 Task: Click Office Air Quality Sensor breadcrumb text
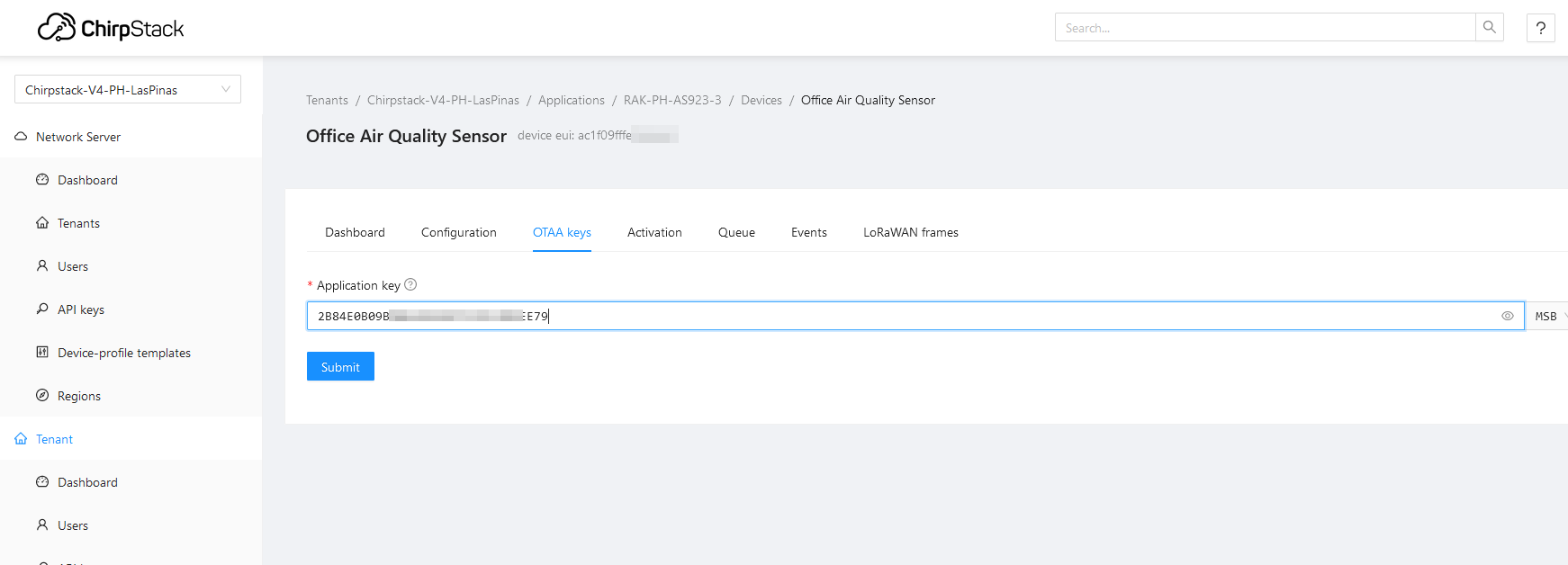tap(868, 100)
